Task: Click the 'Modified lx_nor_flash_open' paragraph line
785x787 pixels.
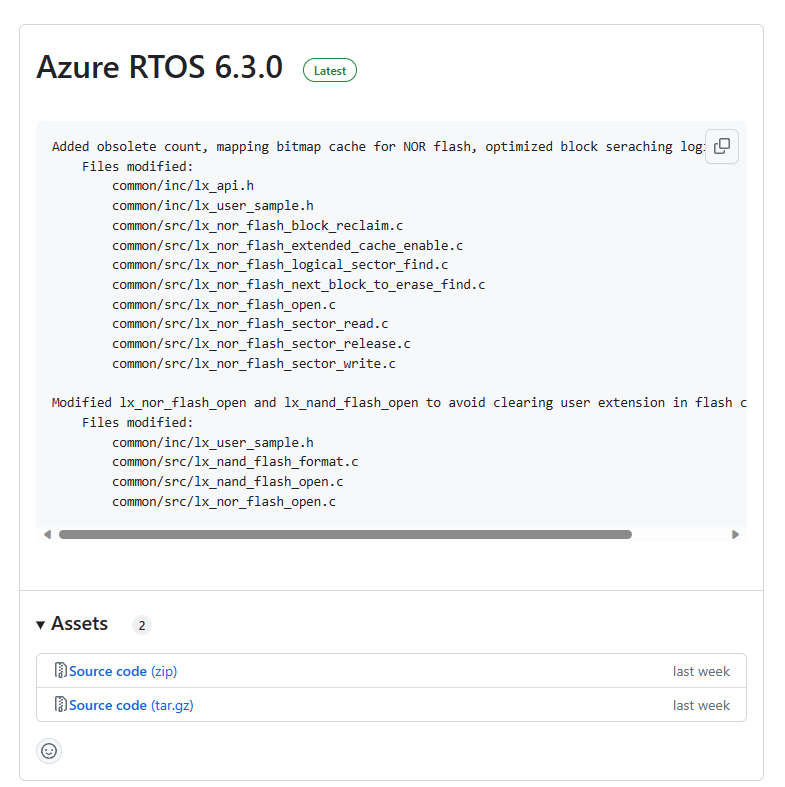Action: (x=399, y=403)
